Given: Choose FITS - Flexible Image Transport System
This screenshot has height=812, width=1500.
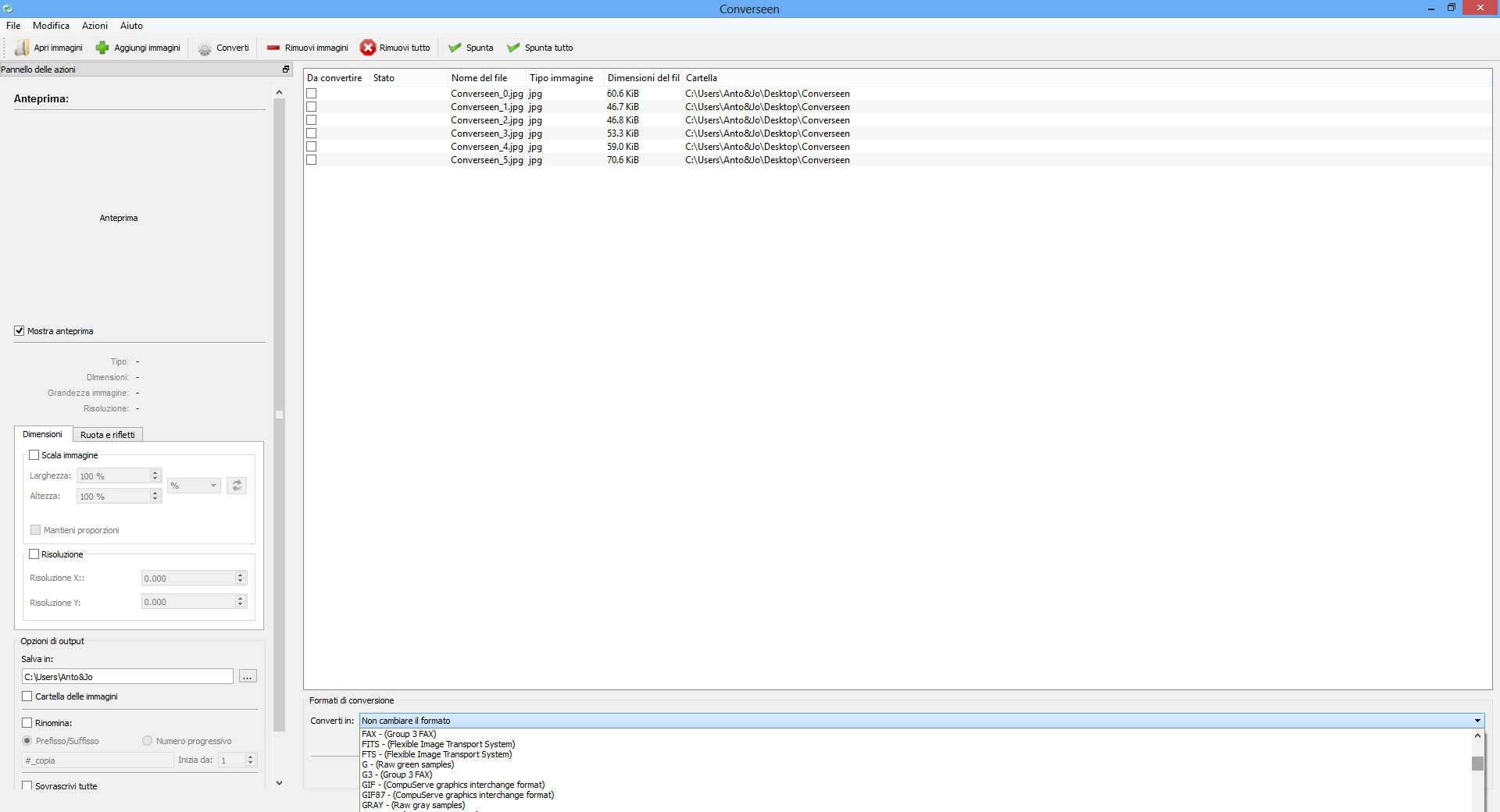Looking at the screenshot, I should pyautogui.click(x=438, y=744).
